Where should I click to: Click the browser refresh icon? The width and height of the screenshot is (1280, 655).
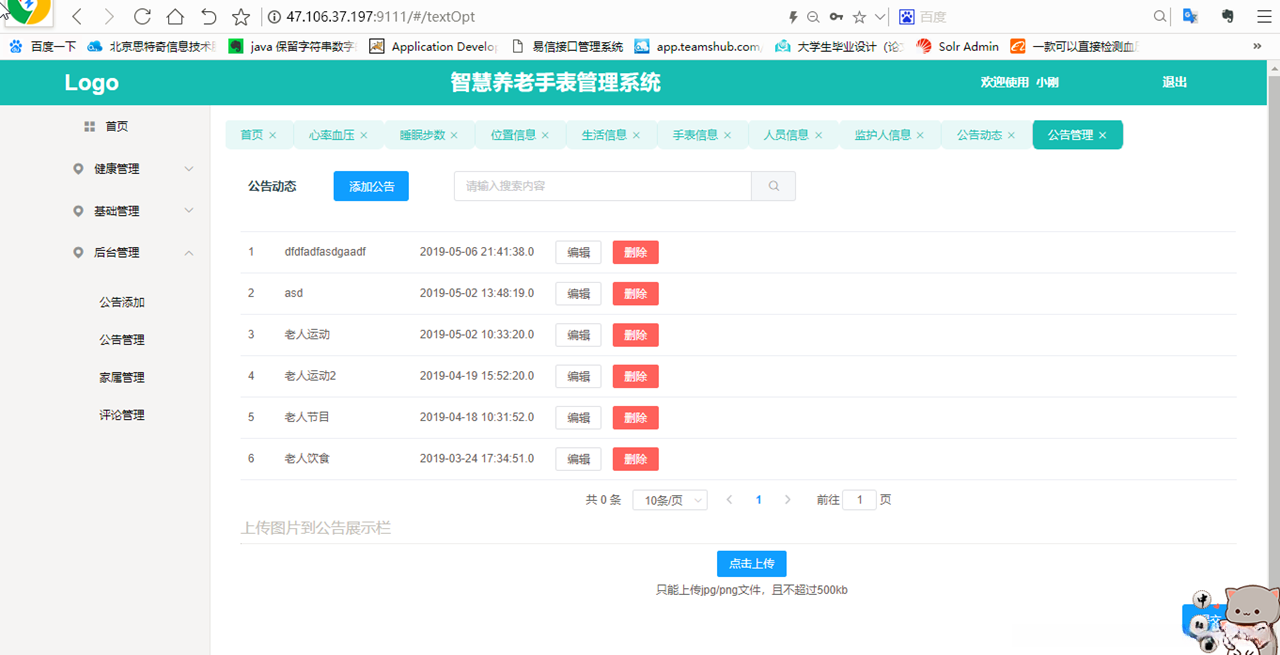point(142,16)
